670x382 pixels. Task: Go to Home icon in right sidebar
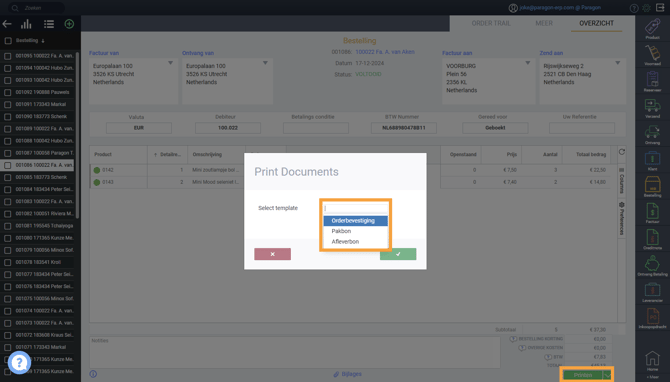(x=652, y=358)
